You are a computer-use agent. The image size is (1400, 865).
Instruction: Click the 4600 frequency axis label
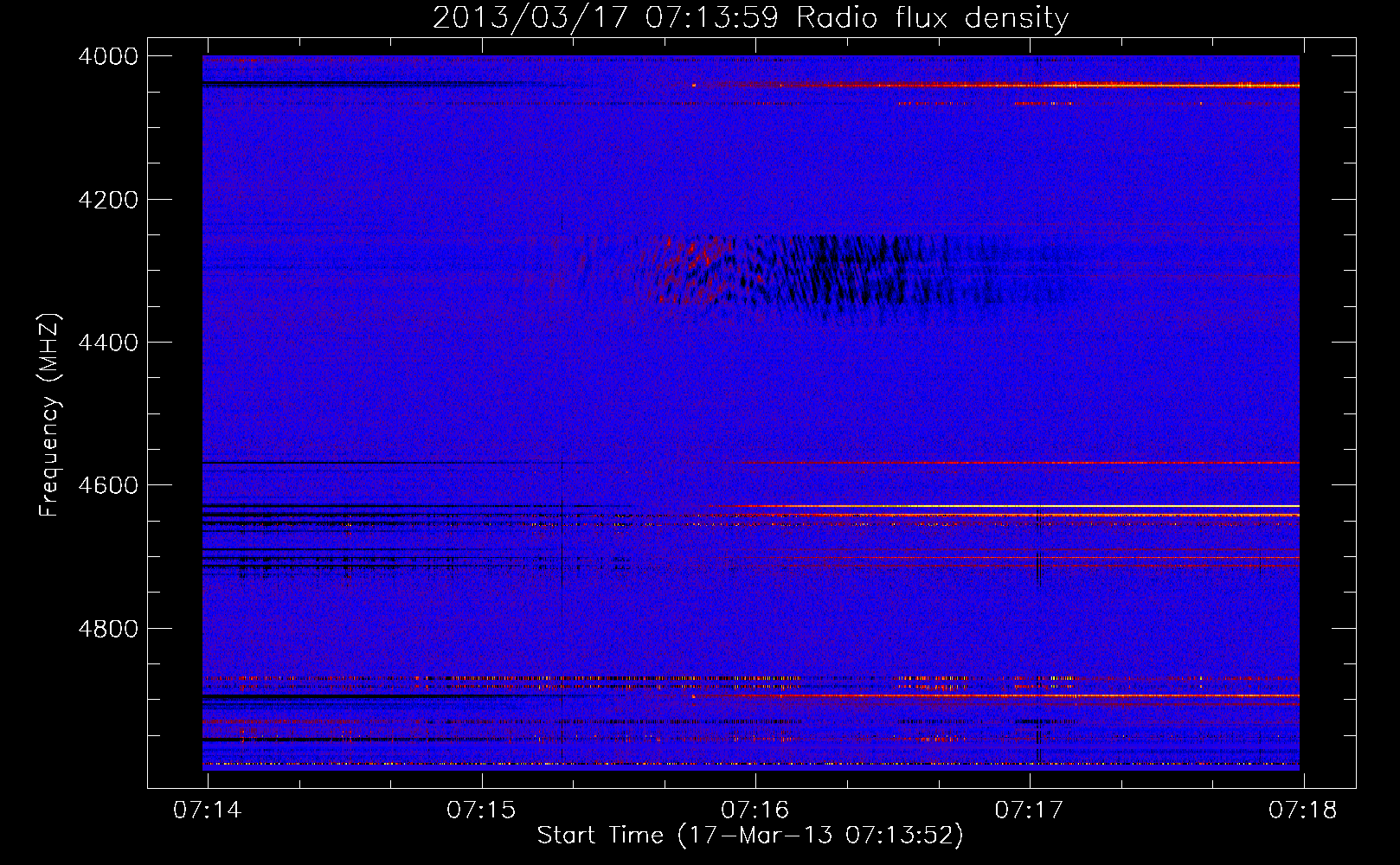(x=108, y=485)
